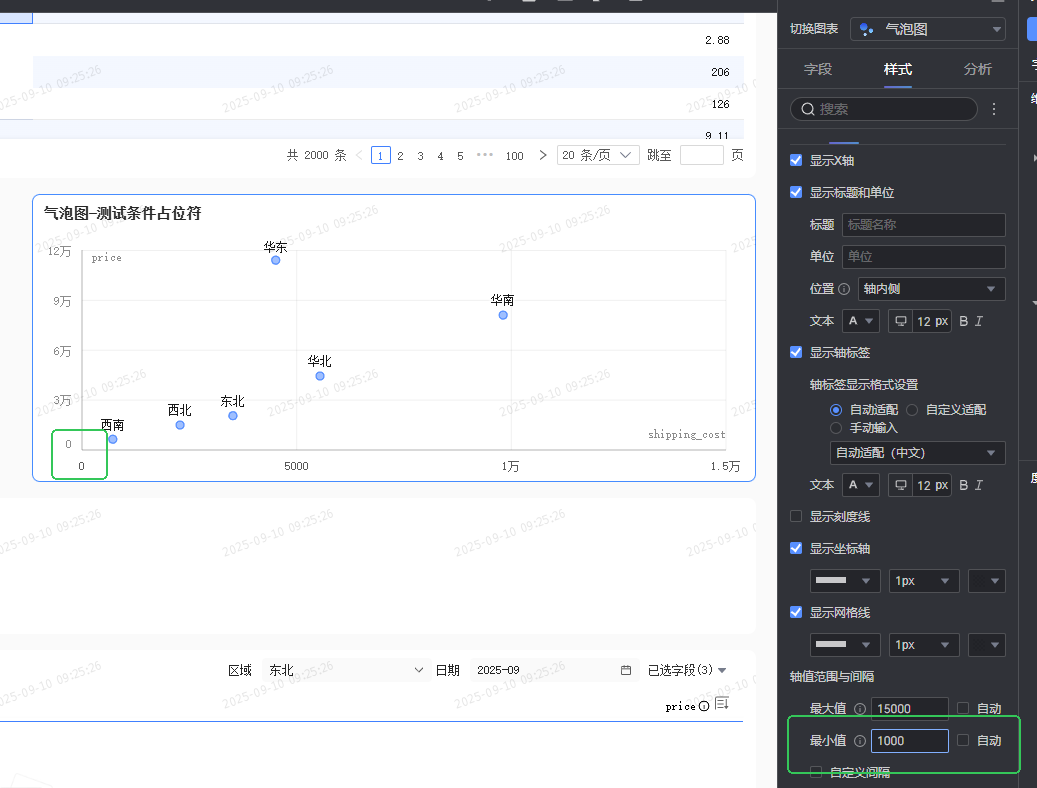
Task: Open the 切换图表 气泡图 dropdown
Action: (928, 30)
